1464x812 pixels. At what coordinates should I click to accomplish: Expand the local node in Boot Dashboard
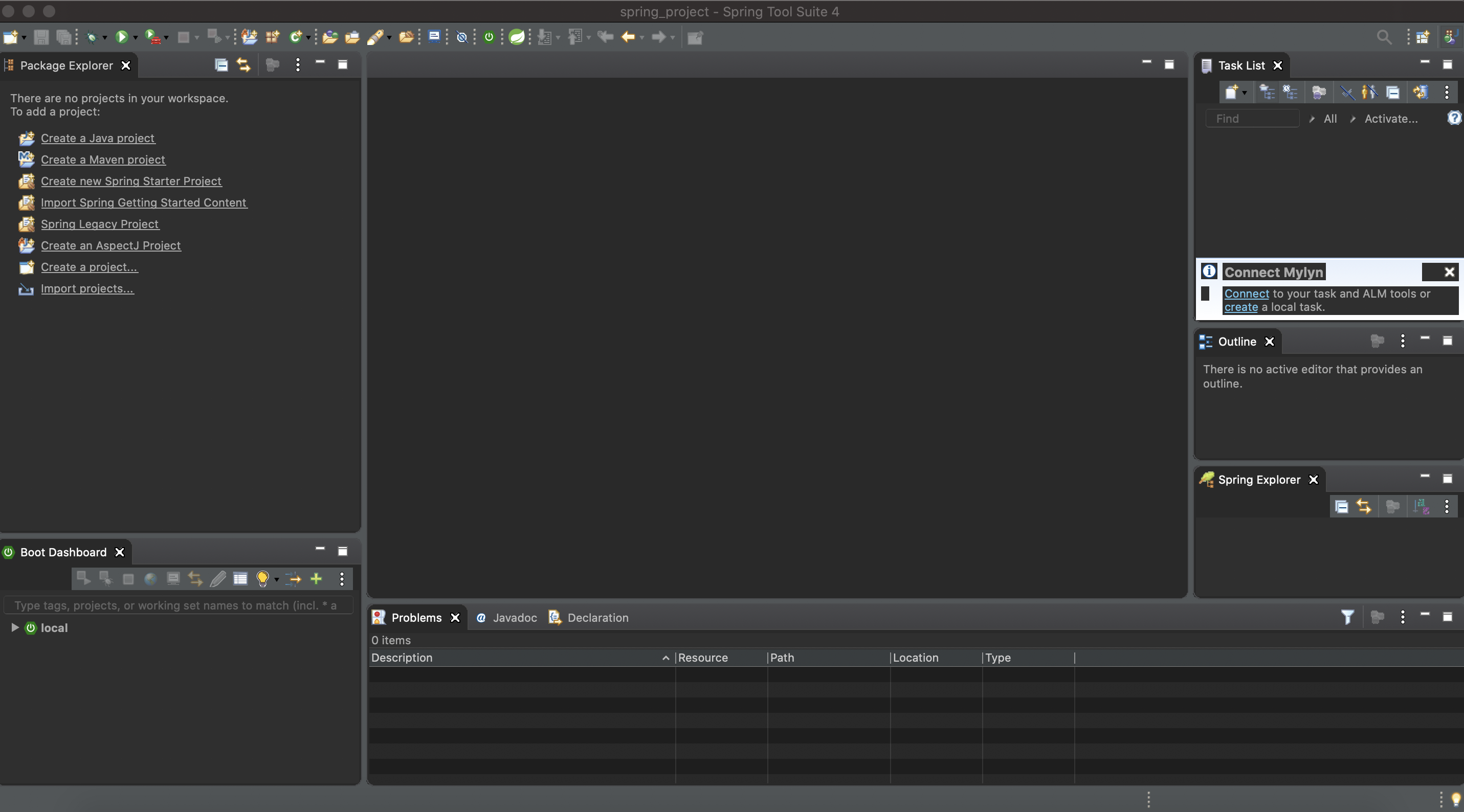(15, 627)
